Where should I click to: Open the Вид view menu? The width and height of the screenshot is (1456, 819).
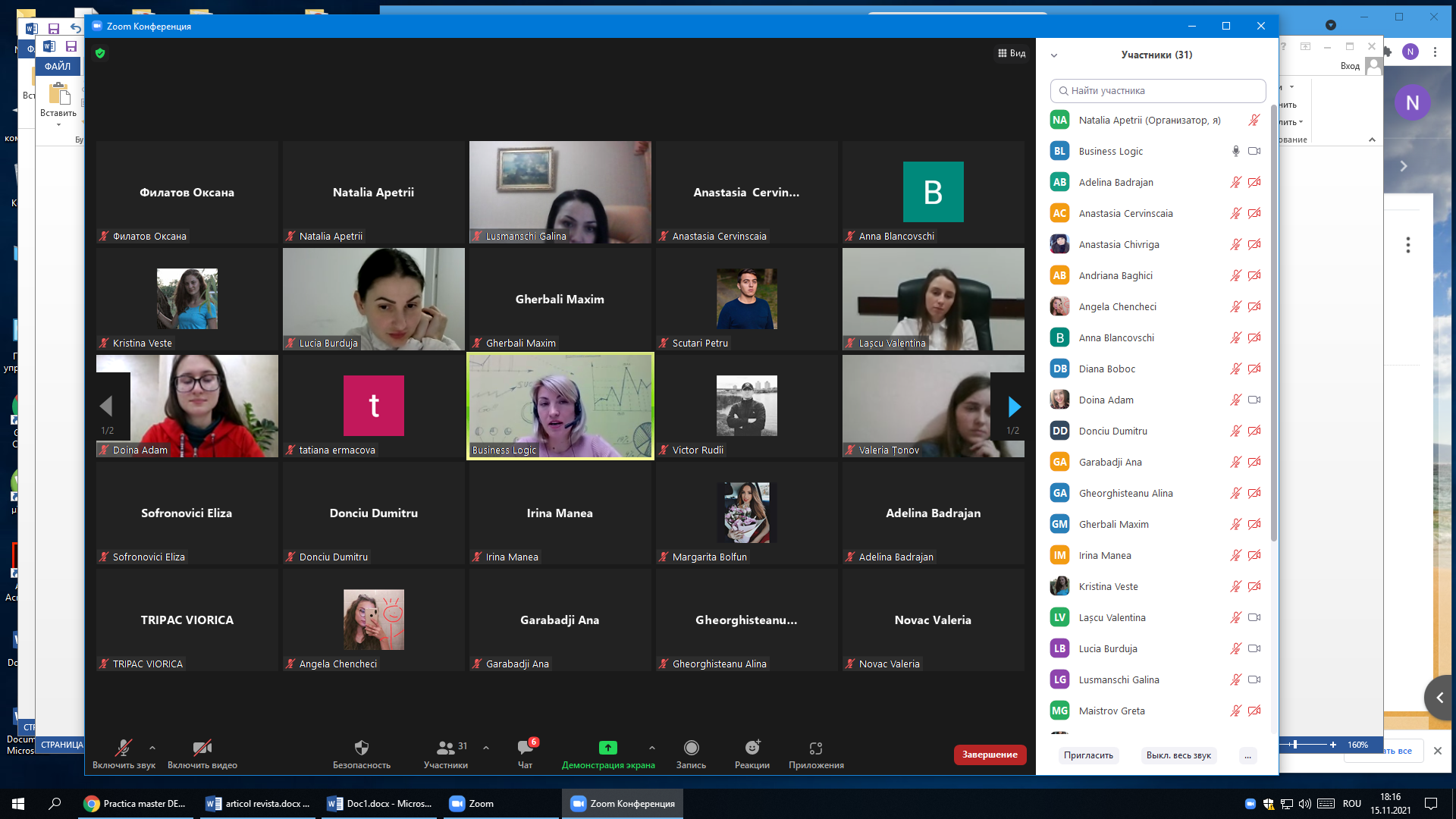click(1012, 53)
